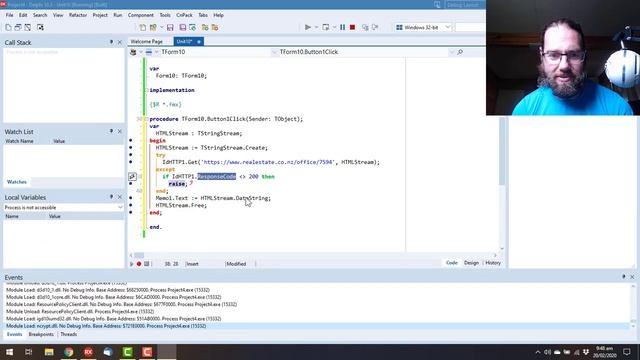This screenshot has width=640, height=360.
Task: Click the Run (play) toolbar button
Action: point(308,27)
